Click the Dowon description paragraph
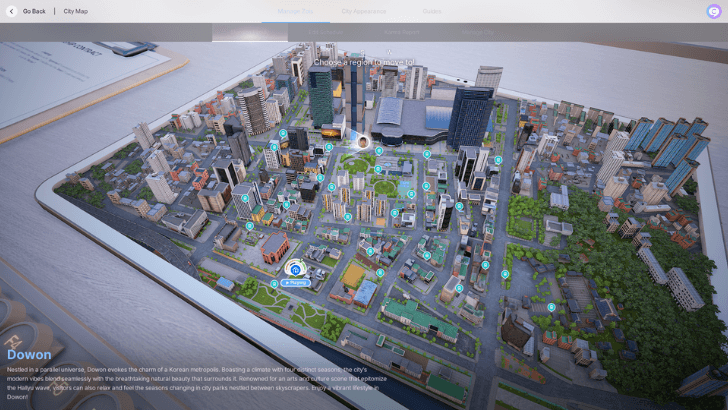 click(200, 381)
